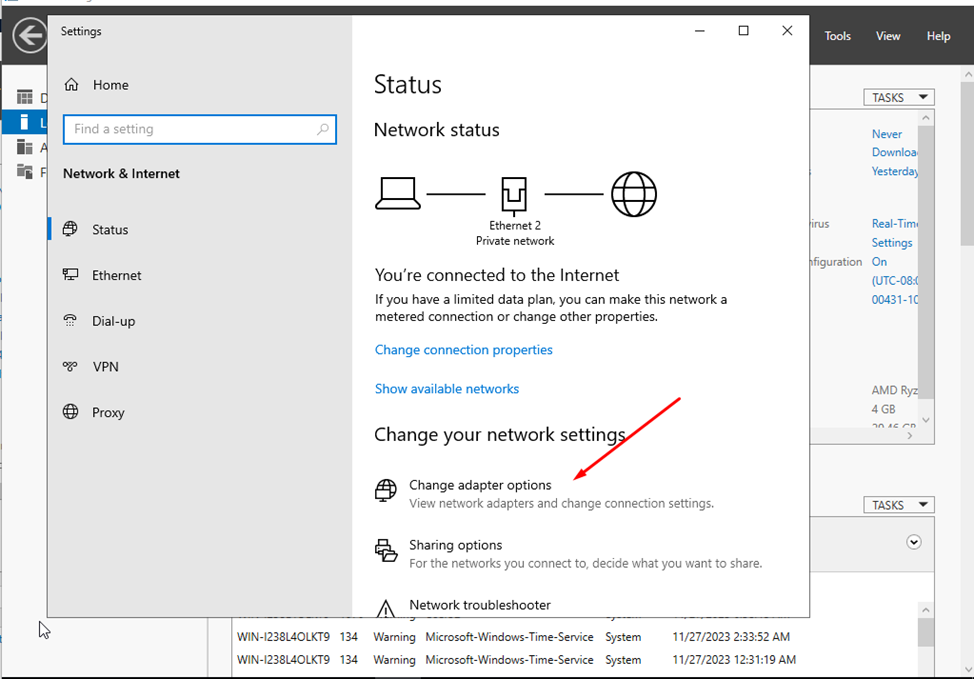Open Home in the Settings sidebar

coord(110,85)
